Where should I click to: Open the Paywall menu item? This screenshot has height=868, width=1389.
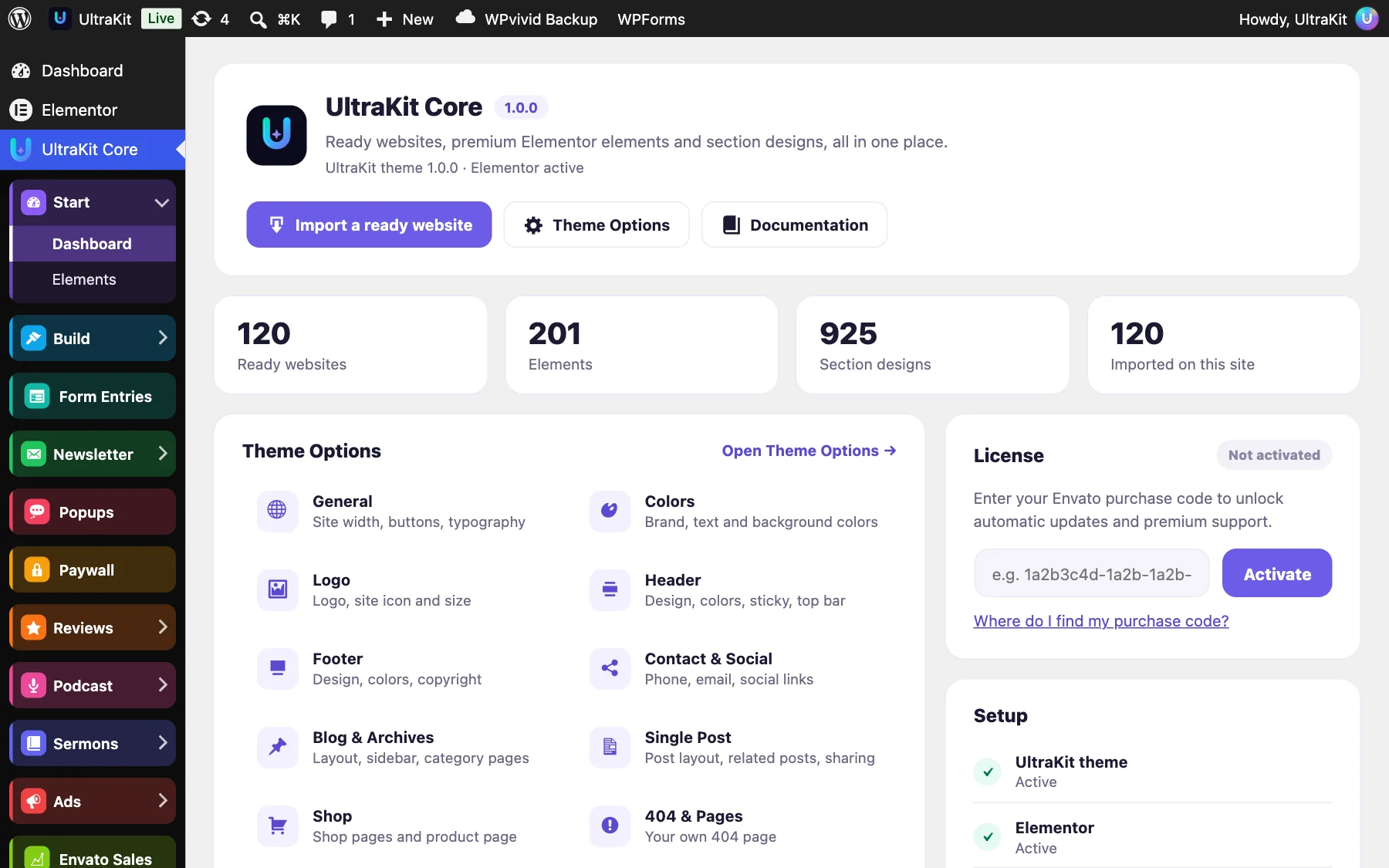pyautogui.click(x=93, y=569)
